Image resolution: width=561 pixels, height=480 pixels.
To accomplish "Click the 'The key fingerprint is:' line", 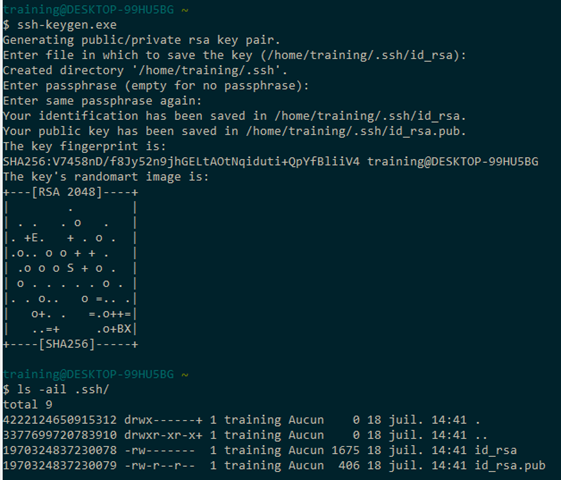I will point(84,146).
